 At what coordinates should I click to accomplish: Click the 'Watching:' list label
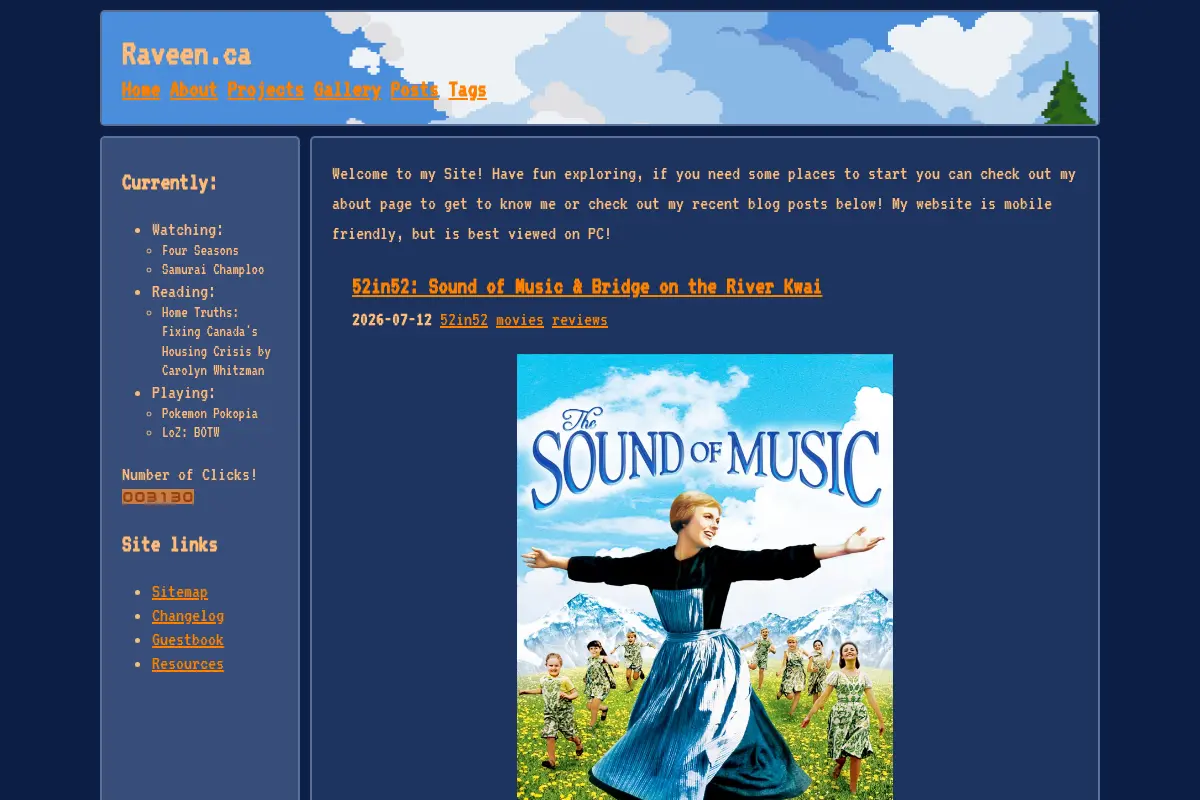click(x=188, y=230)
